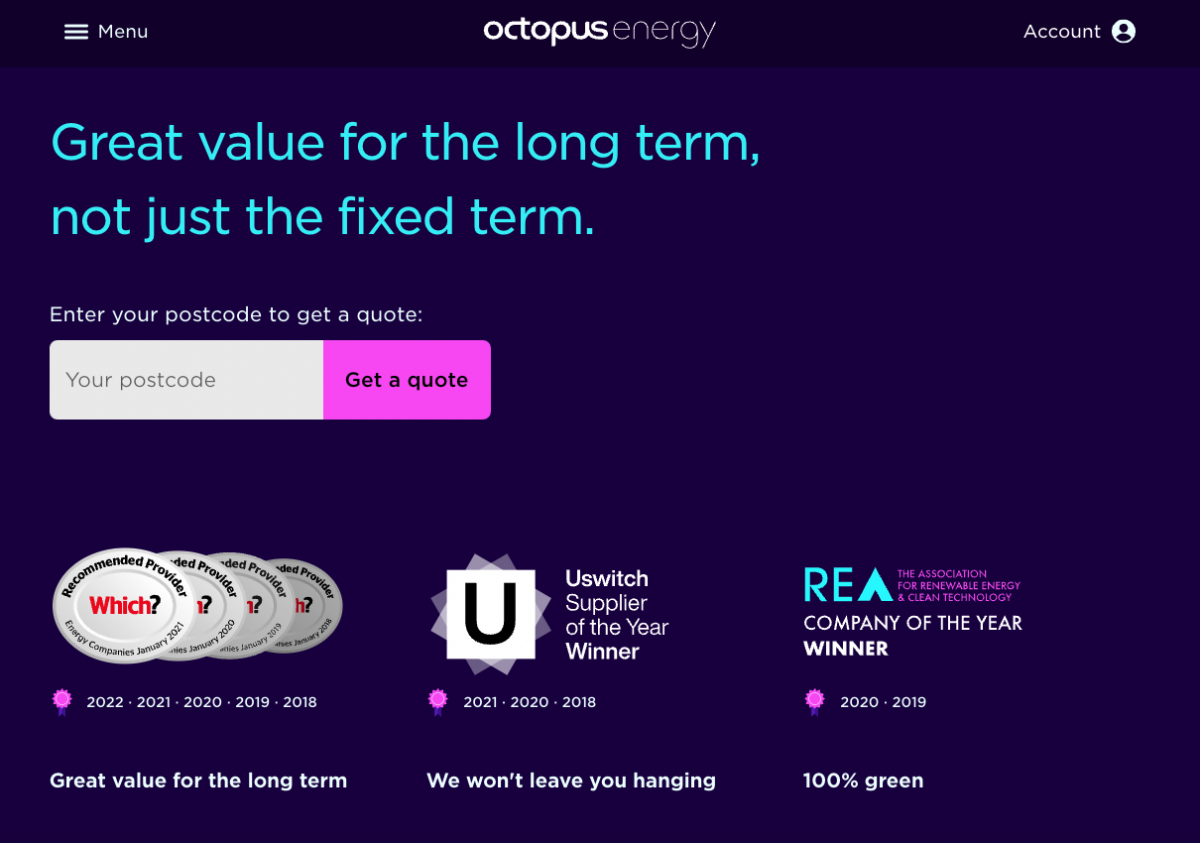Click the rosette beside the REA years

coord(815,702)
